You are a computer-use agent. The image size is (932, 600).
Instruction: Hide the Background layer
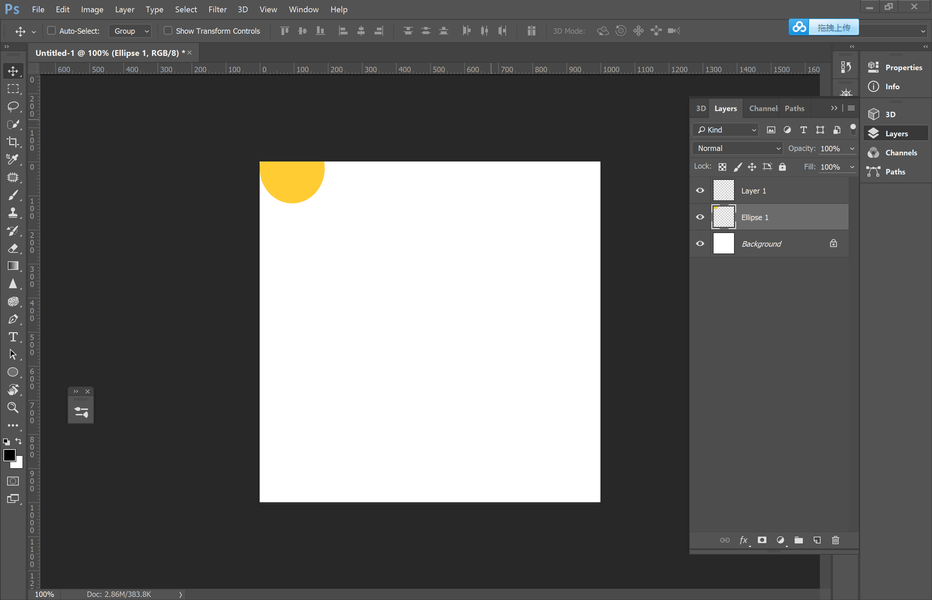pos(700,244)
